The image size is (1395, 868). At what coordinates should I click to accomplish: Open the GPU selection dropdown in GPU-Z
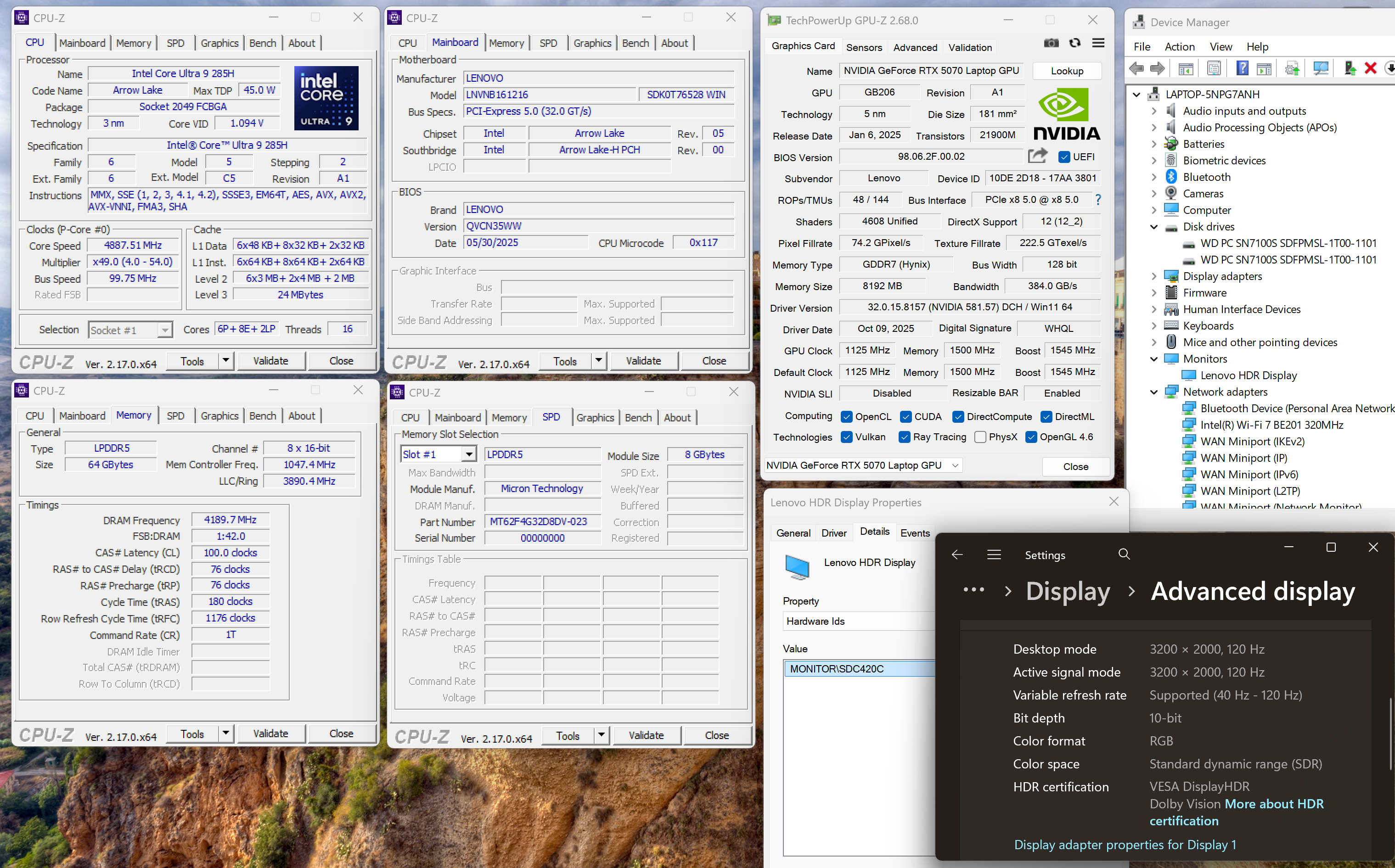[955, 465]
